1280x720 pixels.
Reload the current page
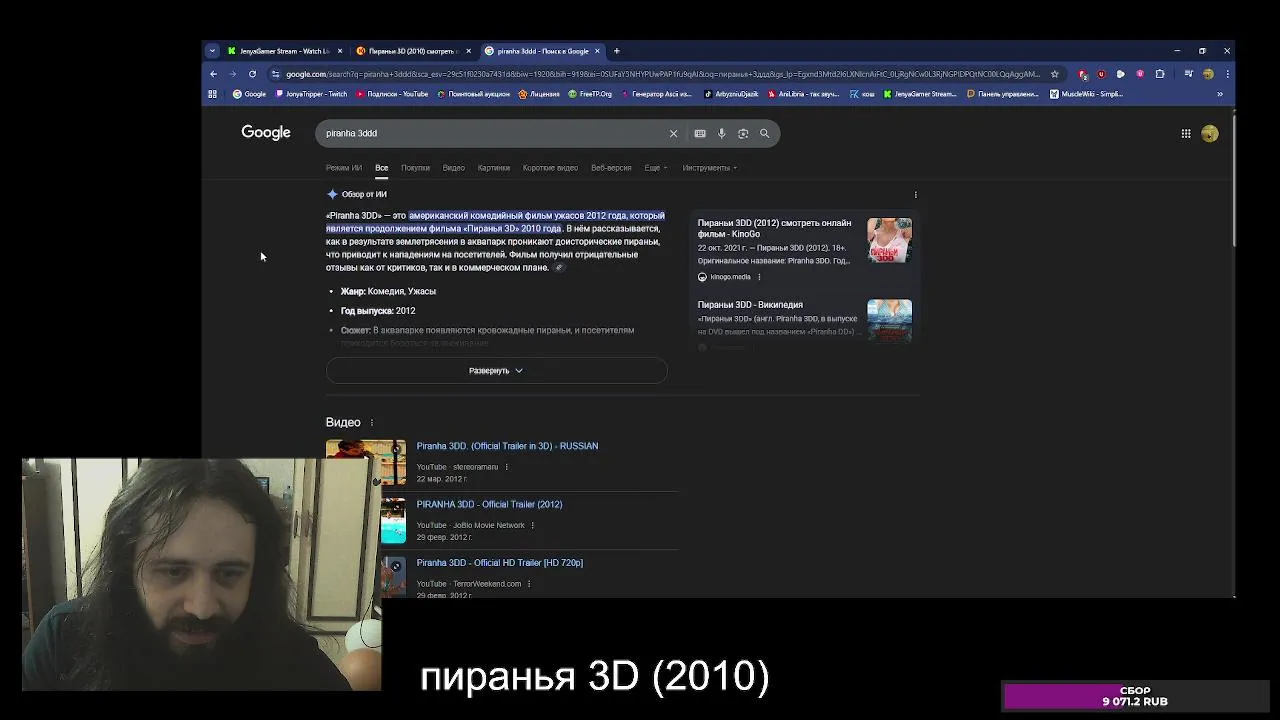[x=252, y=74]
